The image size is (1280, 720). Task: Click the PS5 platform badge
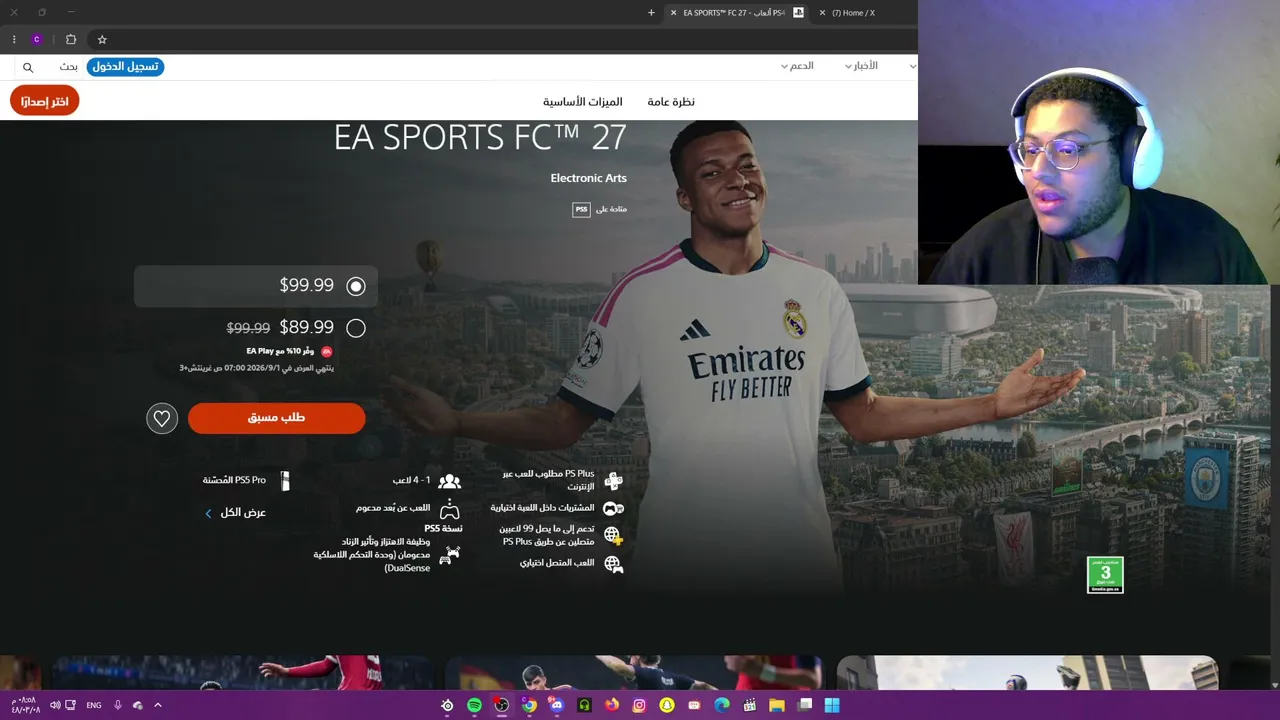tap(581, 209)
